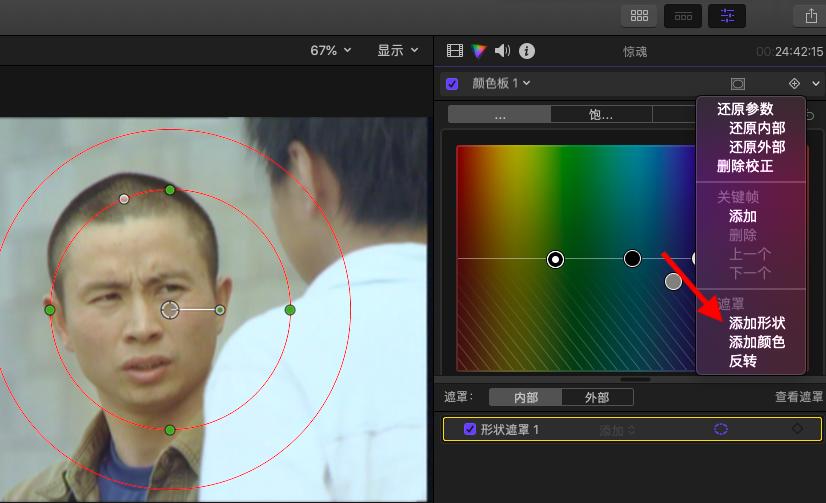The width and height of the screenshot is (826, 503).
Task: Choose 添加形状 mask menu item
Action: (757, 323)
